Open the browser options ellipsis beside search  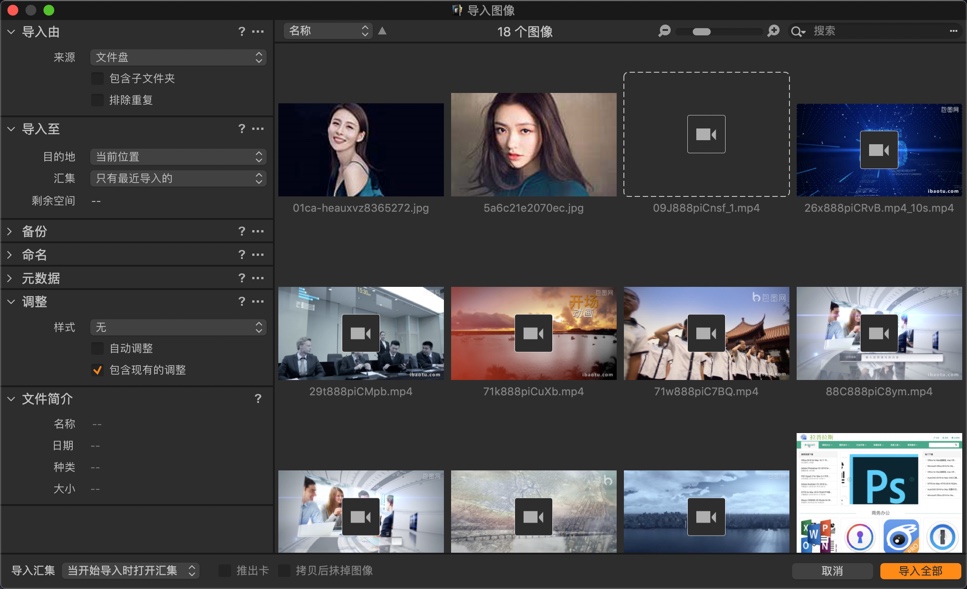953,31
